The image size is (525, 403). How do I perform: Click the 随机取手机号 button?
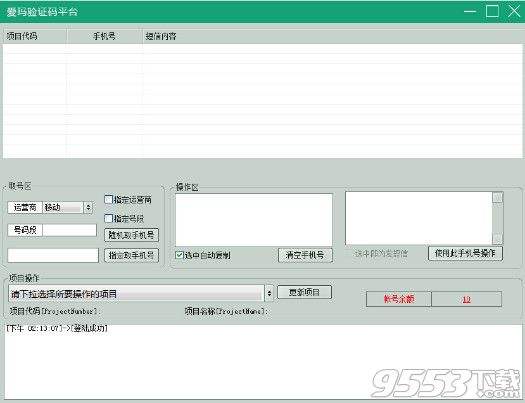[132, 235]
